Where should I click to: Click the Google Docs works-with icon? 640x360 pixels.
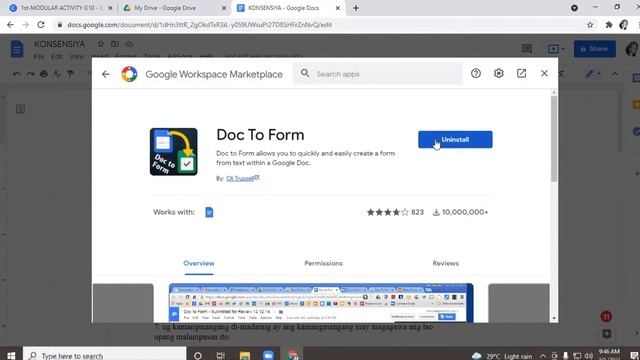pos(209,212)
